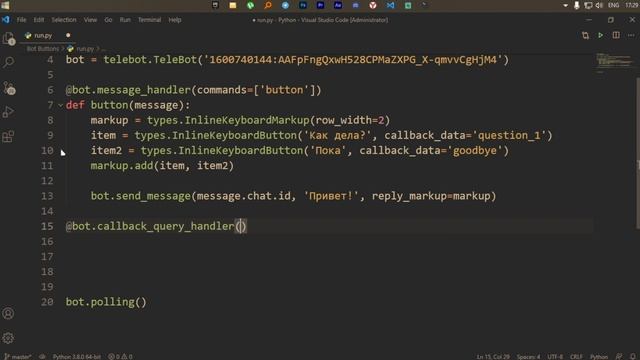Click the volume icon in system tray
Viewport: 640px width, 360px height.
(x=599, y=5)
